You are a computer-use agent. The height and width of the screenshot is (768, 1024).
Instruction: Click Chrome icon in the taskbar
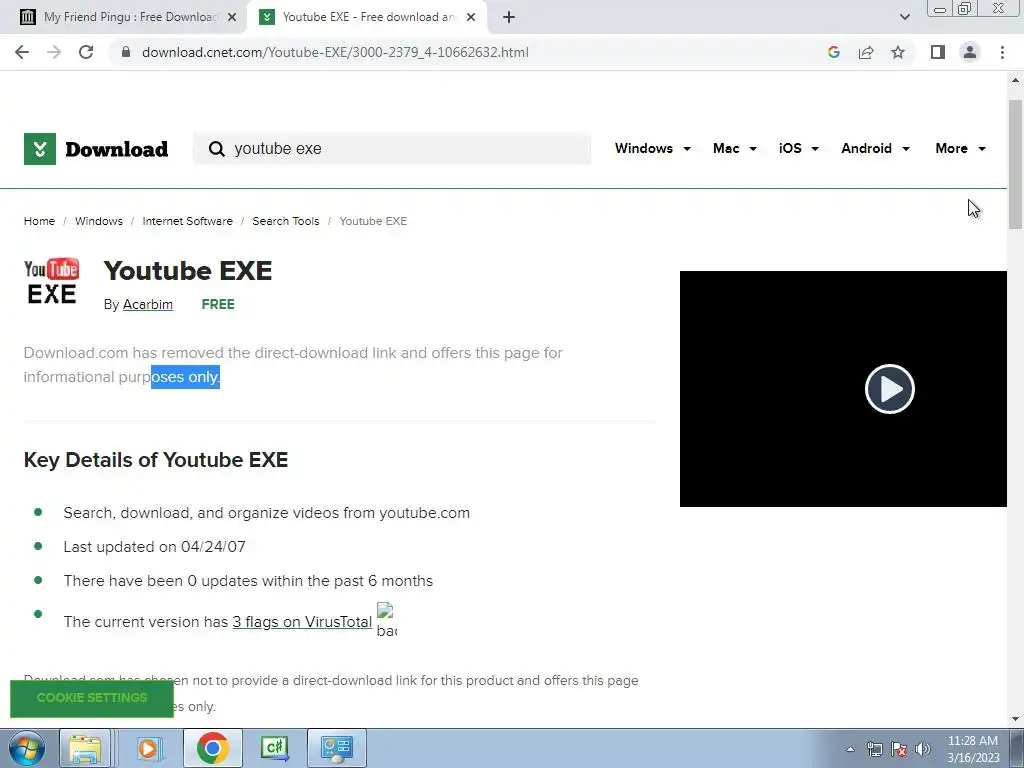tap(212, 748)
